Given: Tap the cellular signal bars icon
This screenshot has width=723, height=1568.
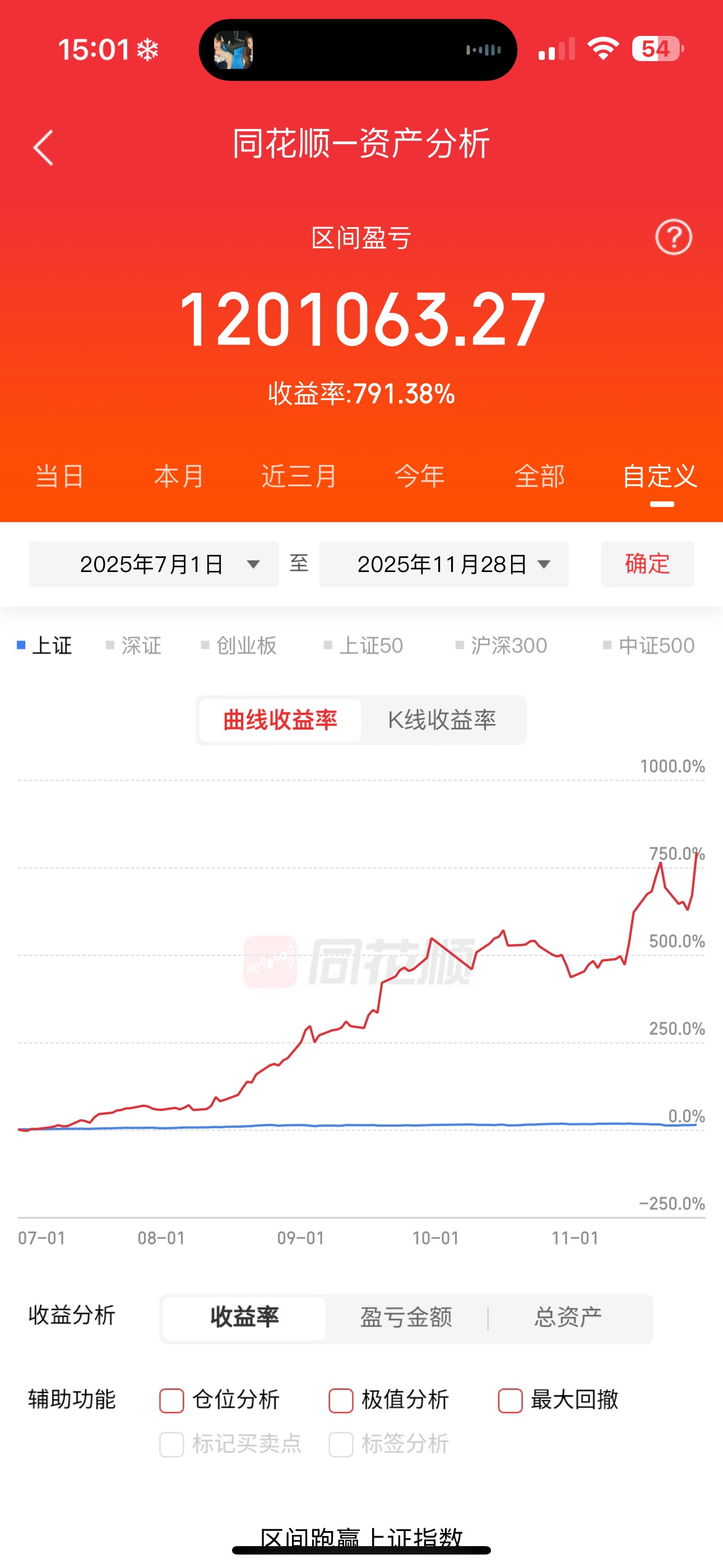Looking at the screenshot, I should [556, 49].
